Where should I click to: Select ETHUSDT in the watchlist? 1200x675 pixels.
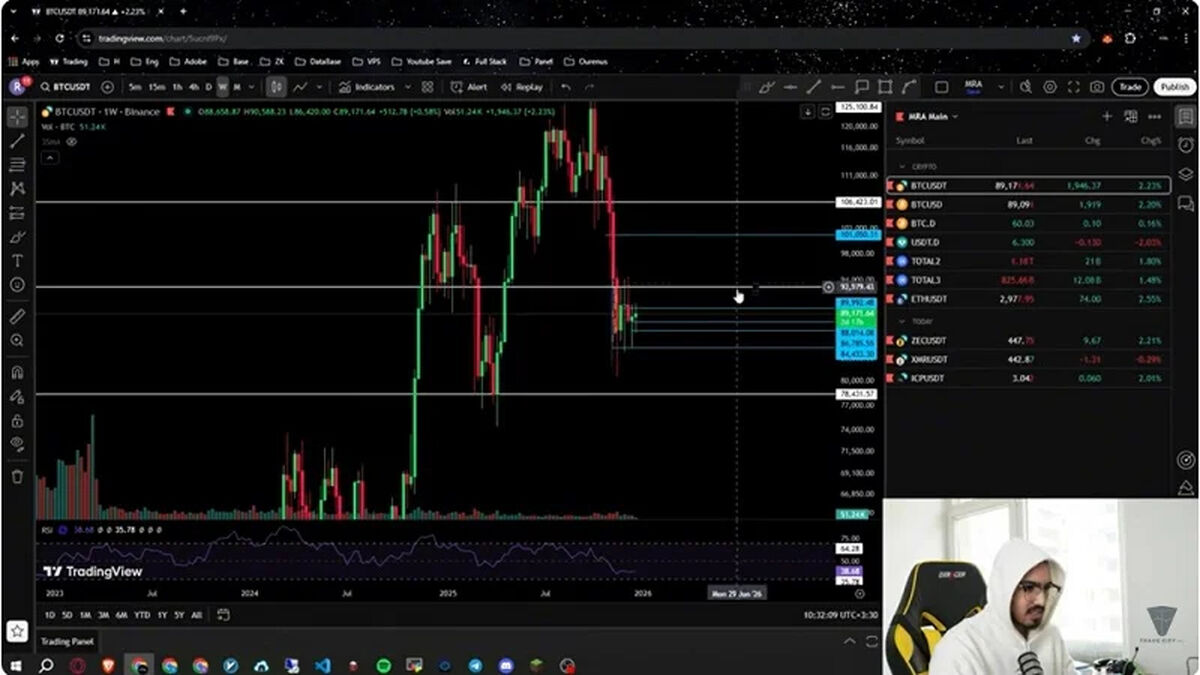click(x=1028, y=299)
